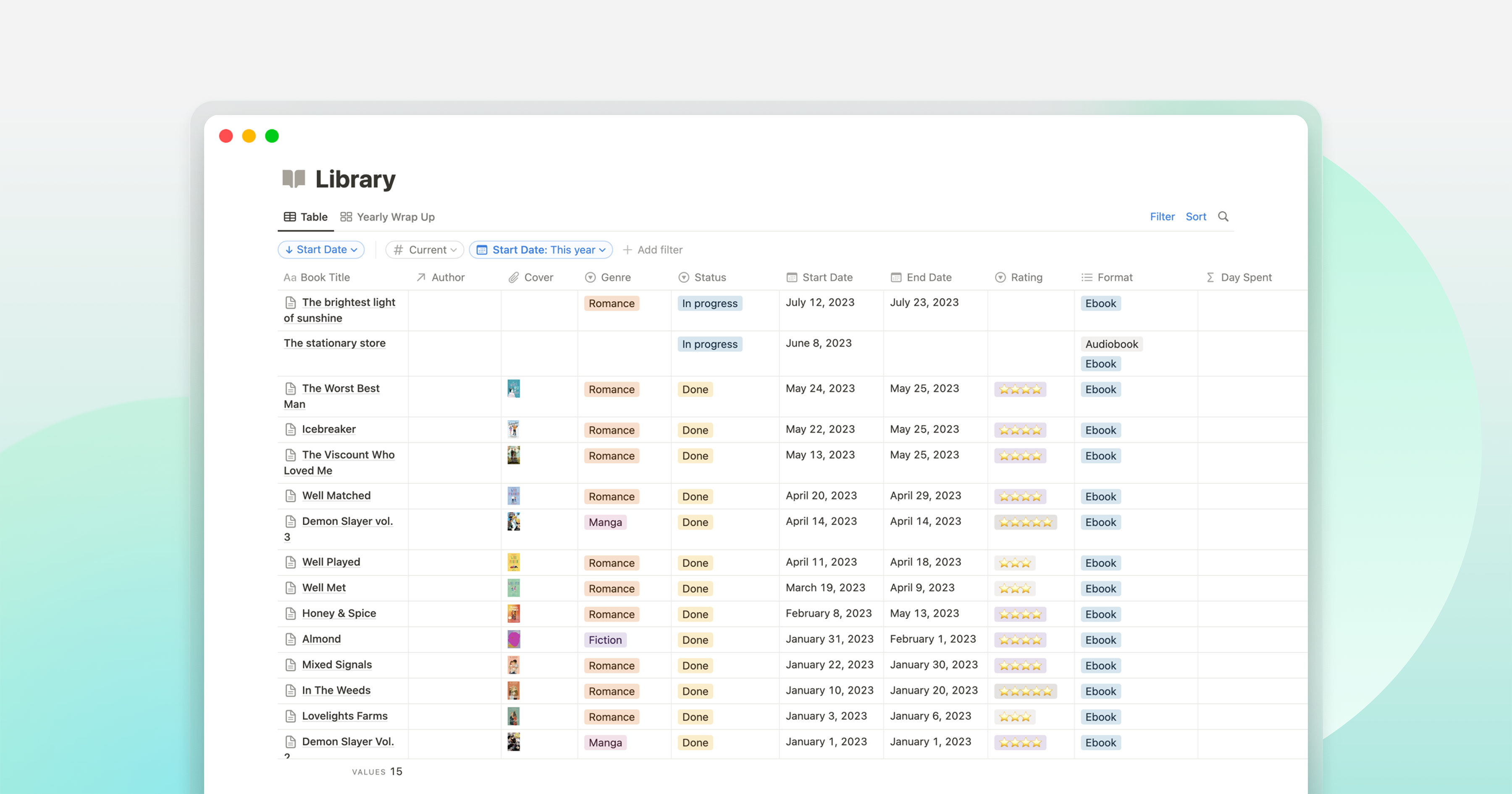Click the Manga tag for Demon Slayer vol. 3
1512x794 pixels.
(604, 522)
